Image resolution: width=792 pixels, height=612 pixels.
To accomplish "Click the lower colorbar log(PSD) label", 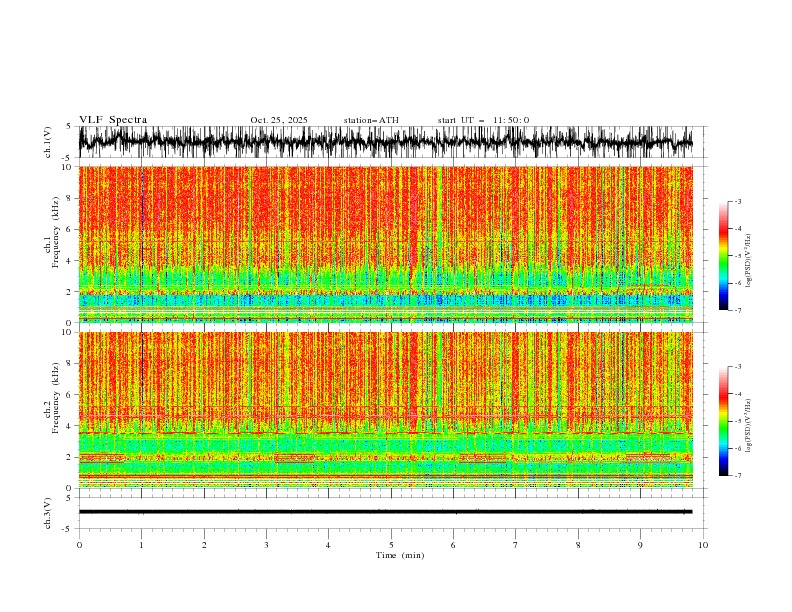I will point(750,425).
